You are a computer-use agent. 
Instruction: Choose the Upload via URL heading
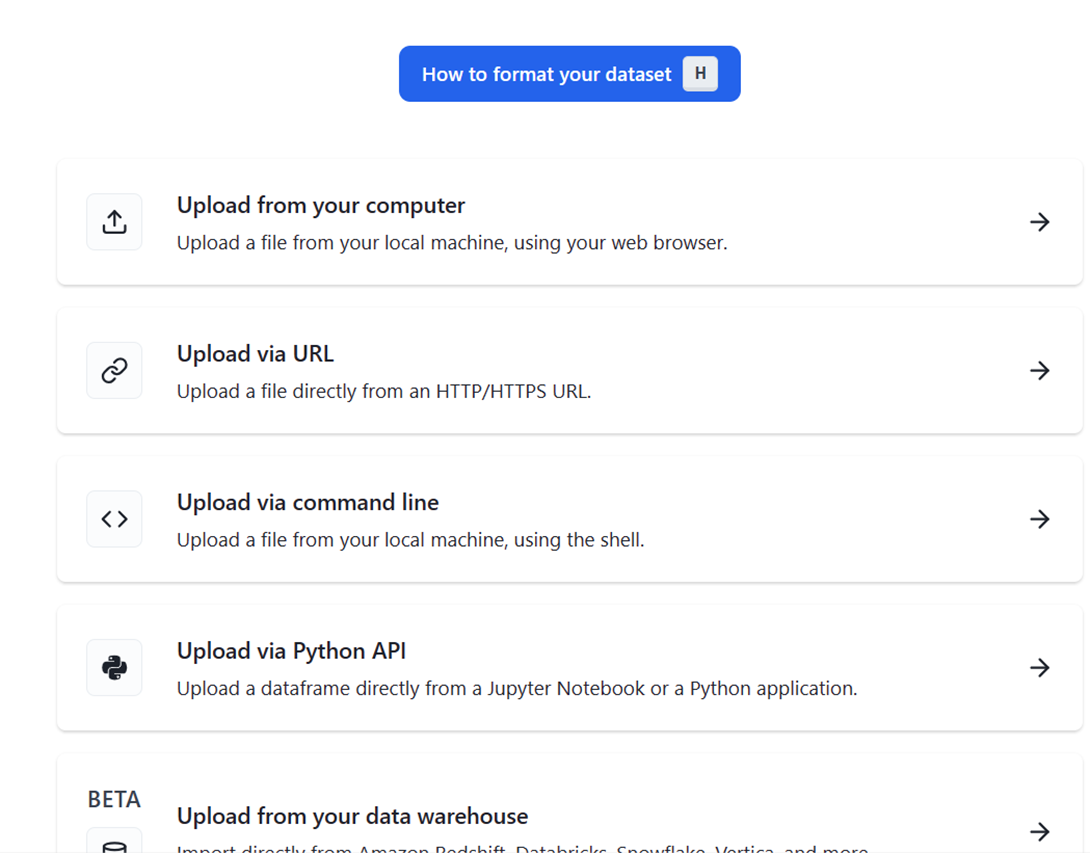[255, 354]
